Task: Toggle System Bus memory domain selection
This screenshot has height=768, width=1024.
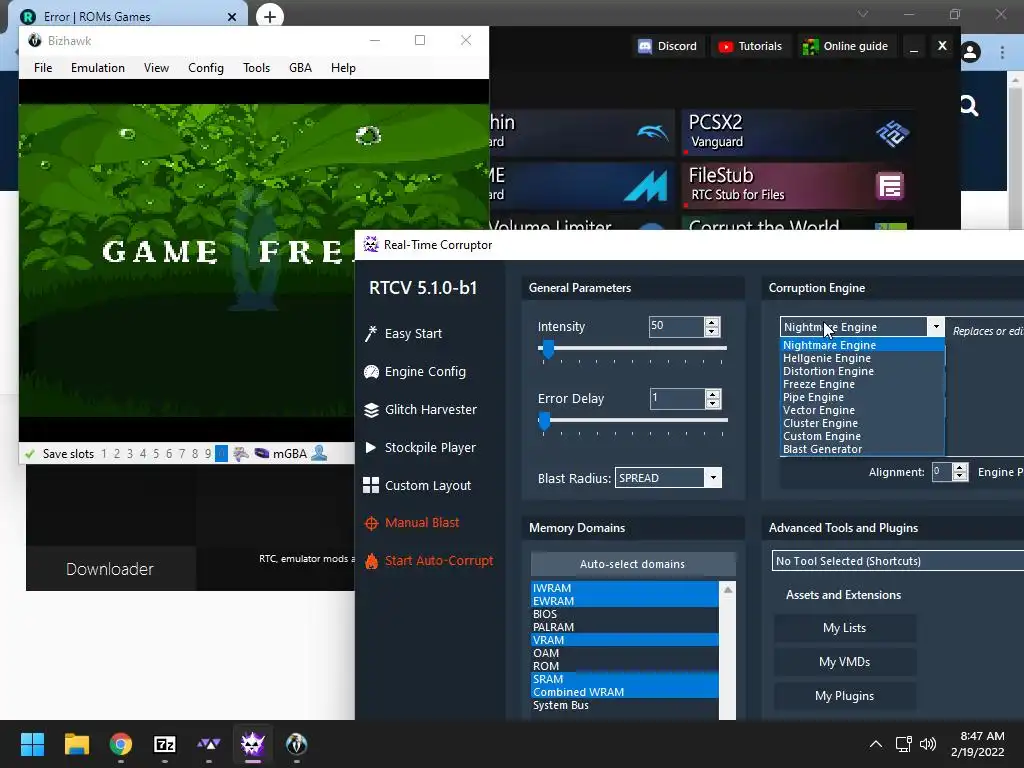Action: coord(625,705)
